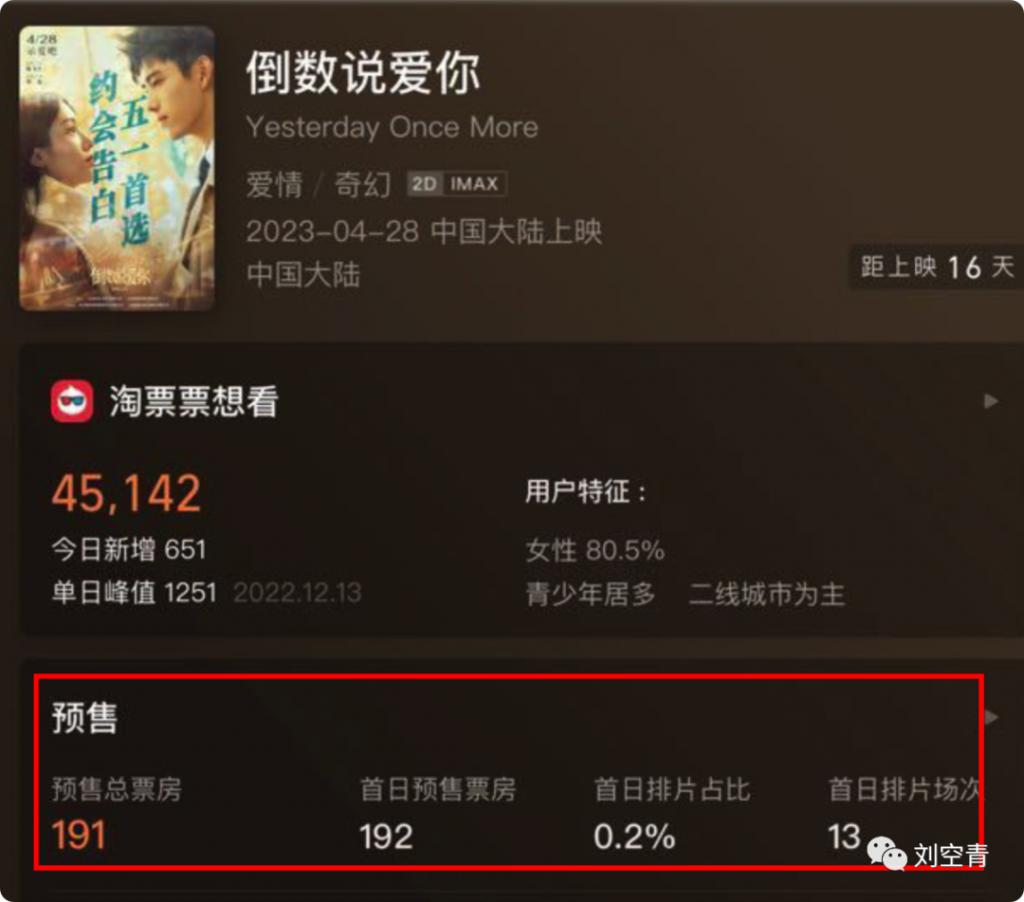
Task: Click the 2D format badge
Action: click(425, 184)
